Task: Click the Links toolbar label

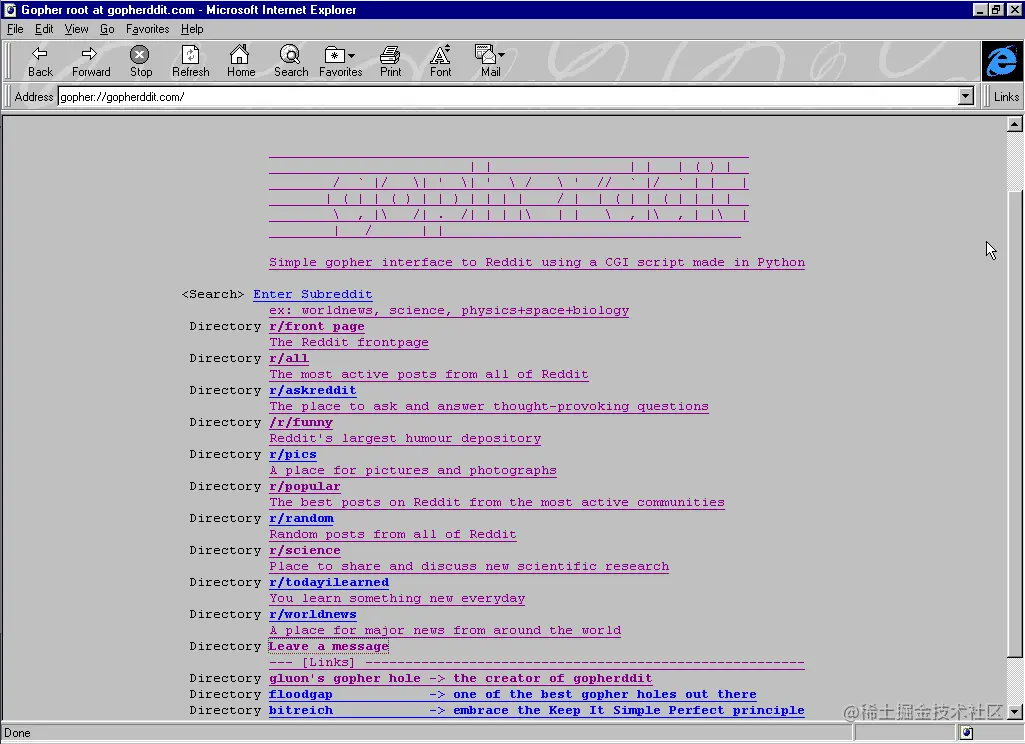Action: [1006, 97]
